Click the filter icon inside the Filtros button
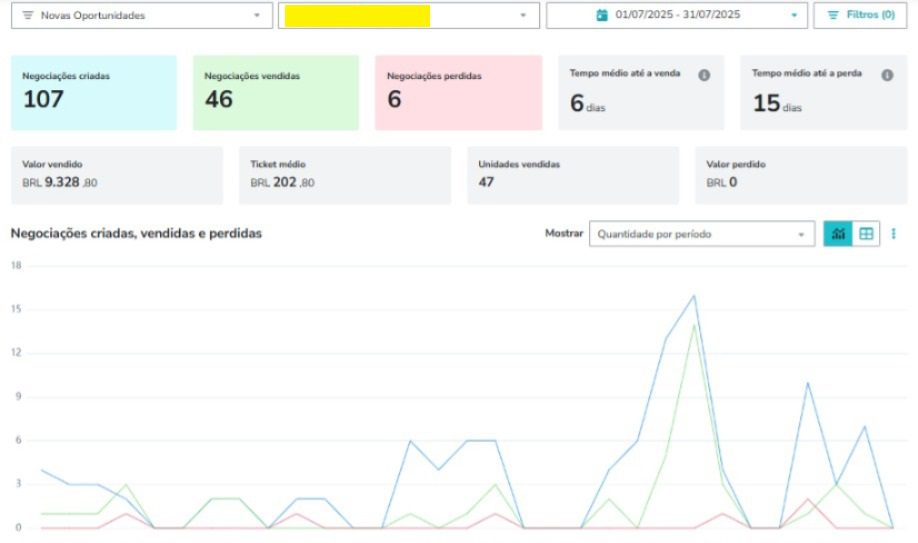The image size is (918, 543). [x=832, y=16]
